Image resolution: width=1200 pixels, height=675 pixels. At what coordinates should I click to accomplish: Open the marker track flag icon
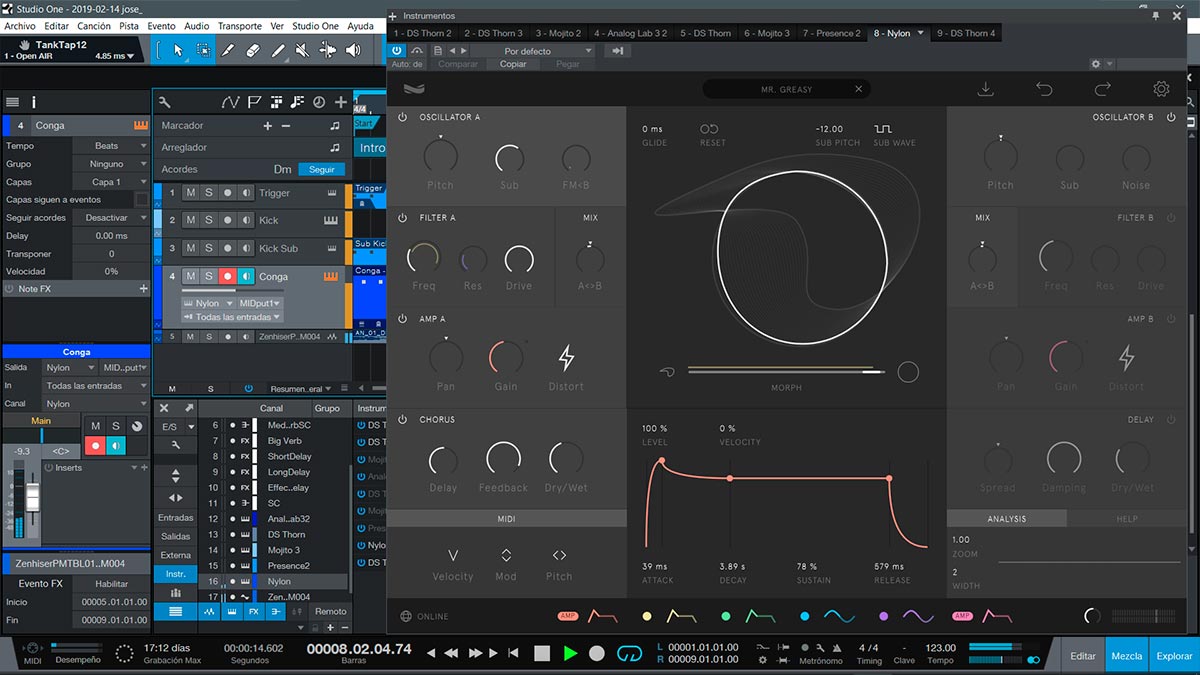(254, 102)
